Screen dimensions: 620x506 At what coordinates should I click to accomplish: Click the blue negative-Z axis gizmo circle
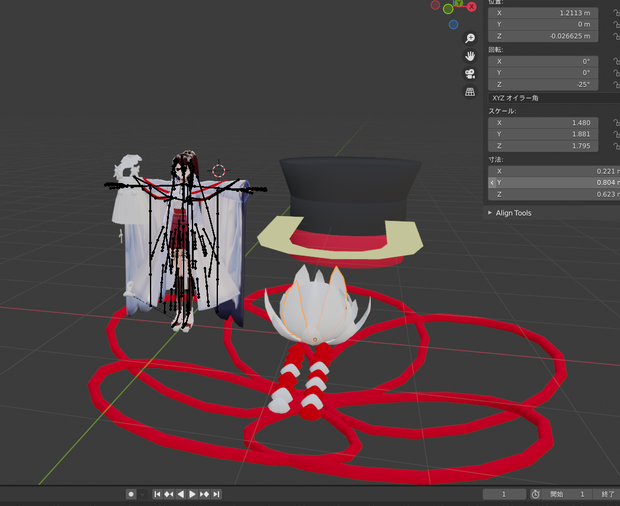(x=453, y=25)
